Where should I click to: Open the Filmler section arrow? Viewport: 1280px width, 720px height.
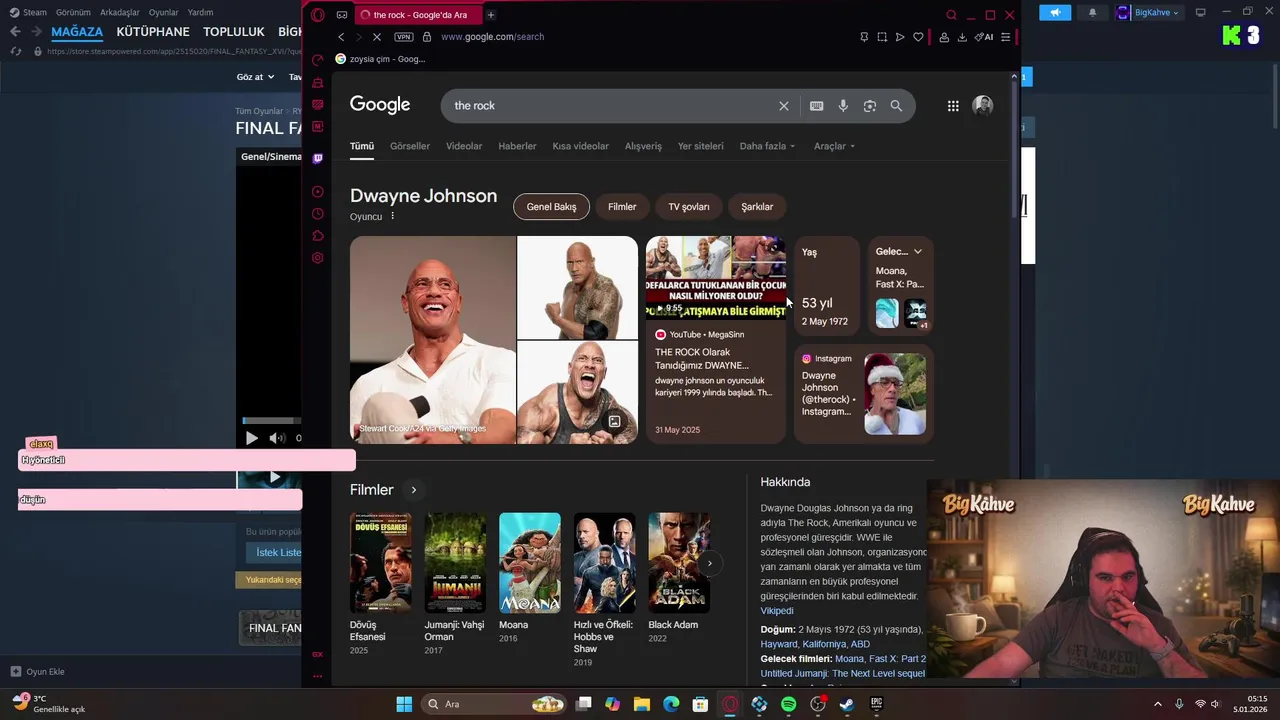[413, 490]
